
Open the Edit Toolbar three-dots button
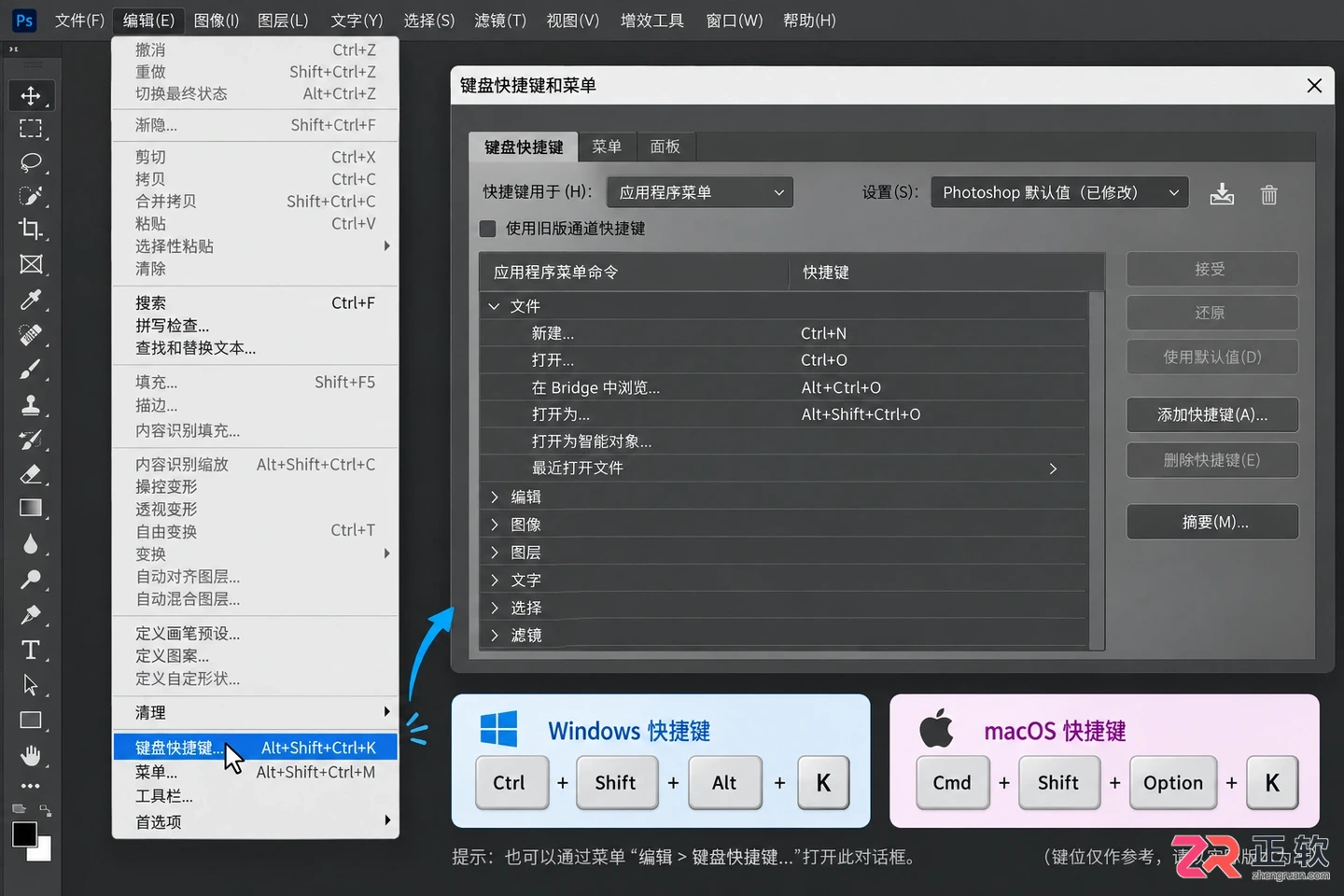coord(31,786)
